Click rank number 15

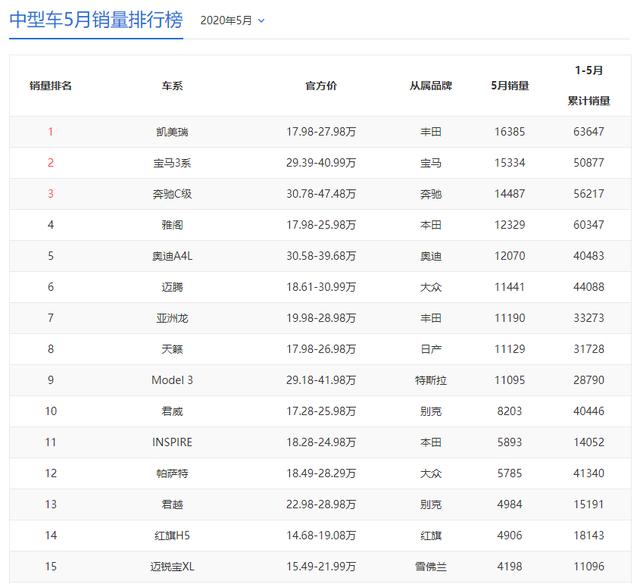click(51, 566)
